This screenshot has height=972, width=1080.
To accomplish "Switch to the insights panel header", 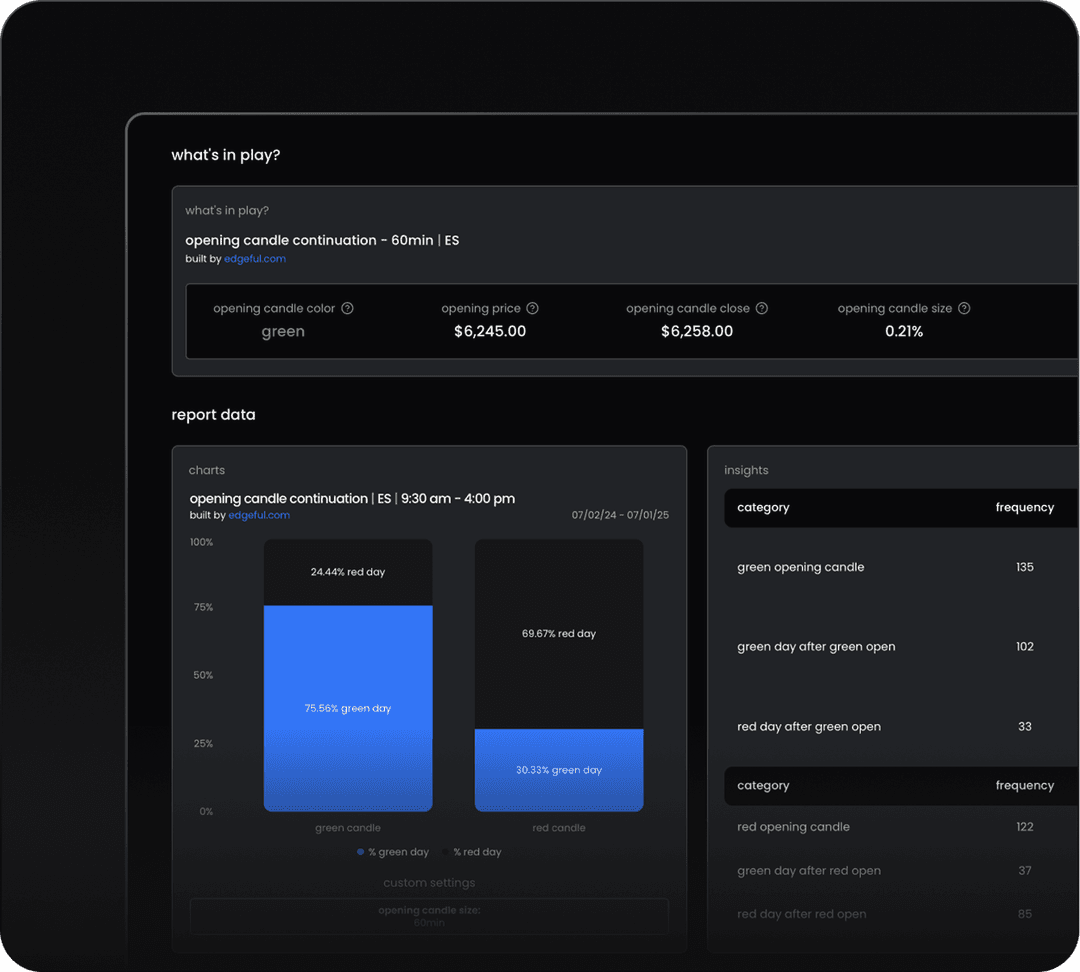I will point(746,470).
